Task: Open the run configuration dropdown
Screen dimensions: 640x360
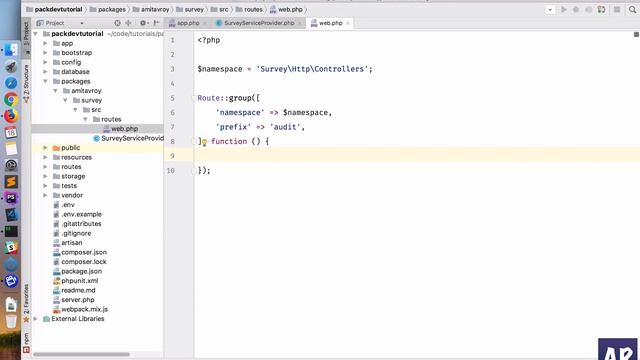Action: pyautogui.click(x=550, y=10)
